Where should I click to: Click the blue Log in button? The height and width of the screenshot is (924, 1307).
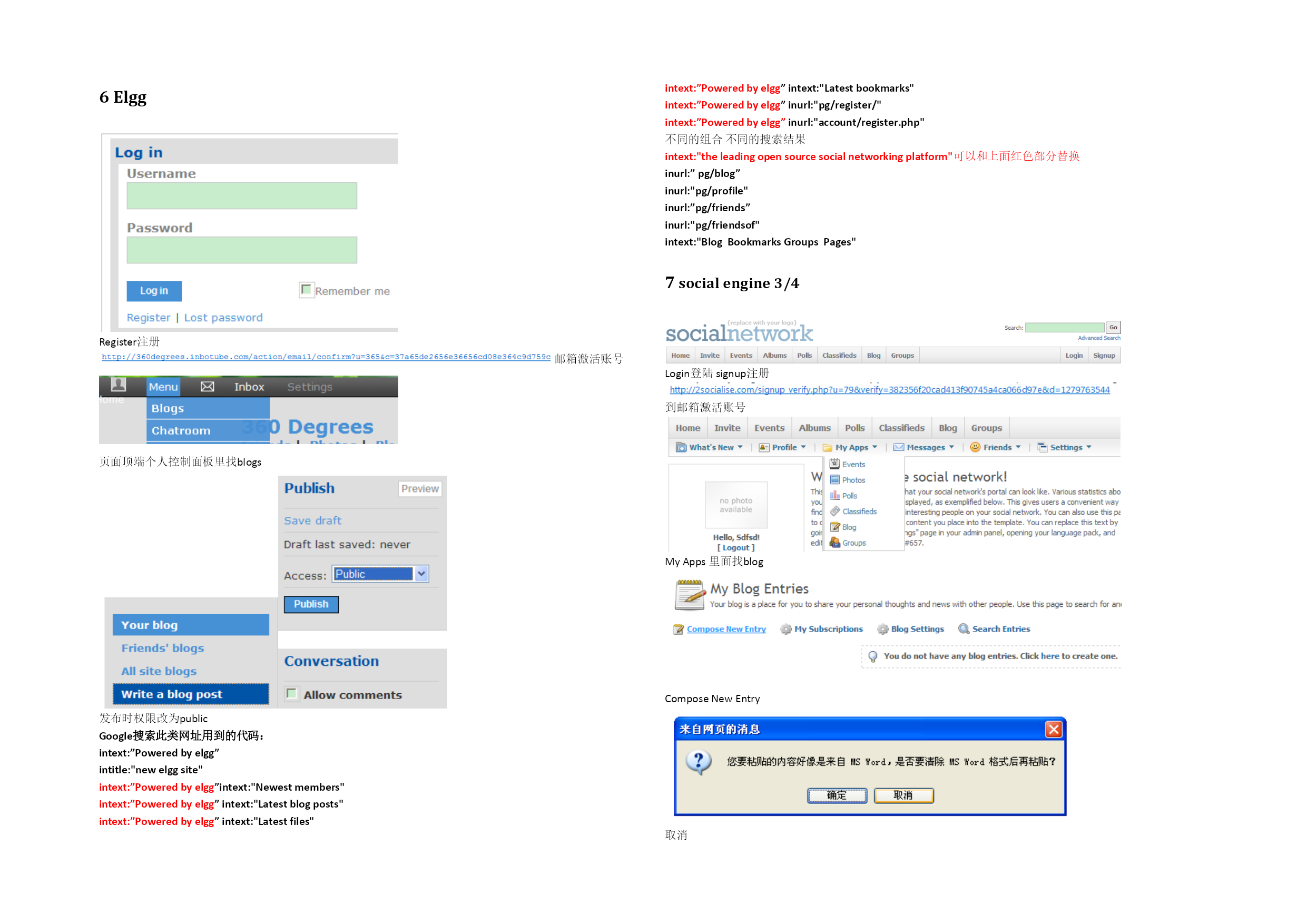click(x=154, y=291)
